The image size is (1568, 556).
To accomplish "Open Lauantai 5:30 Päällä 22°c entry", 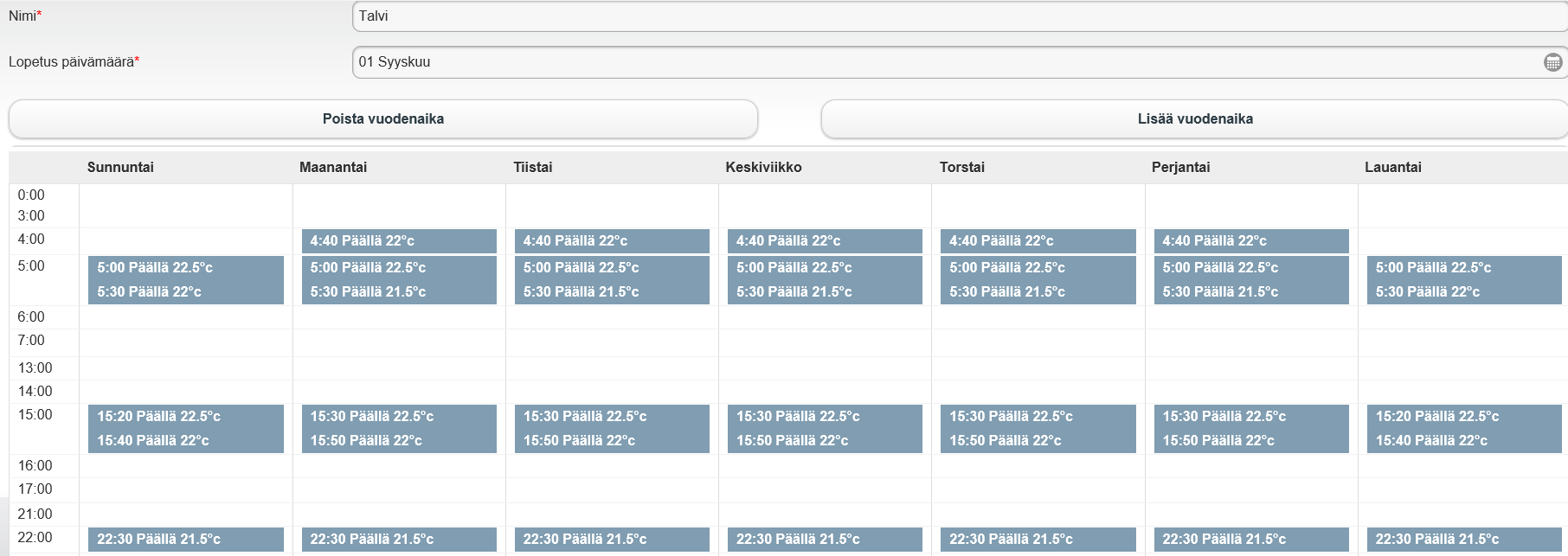I will pos(1464,292).
